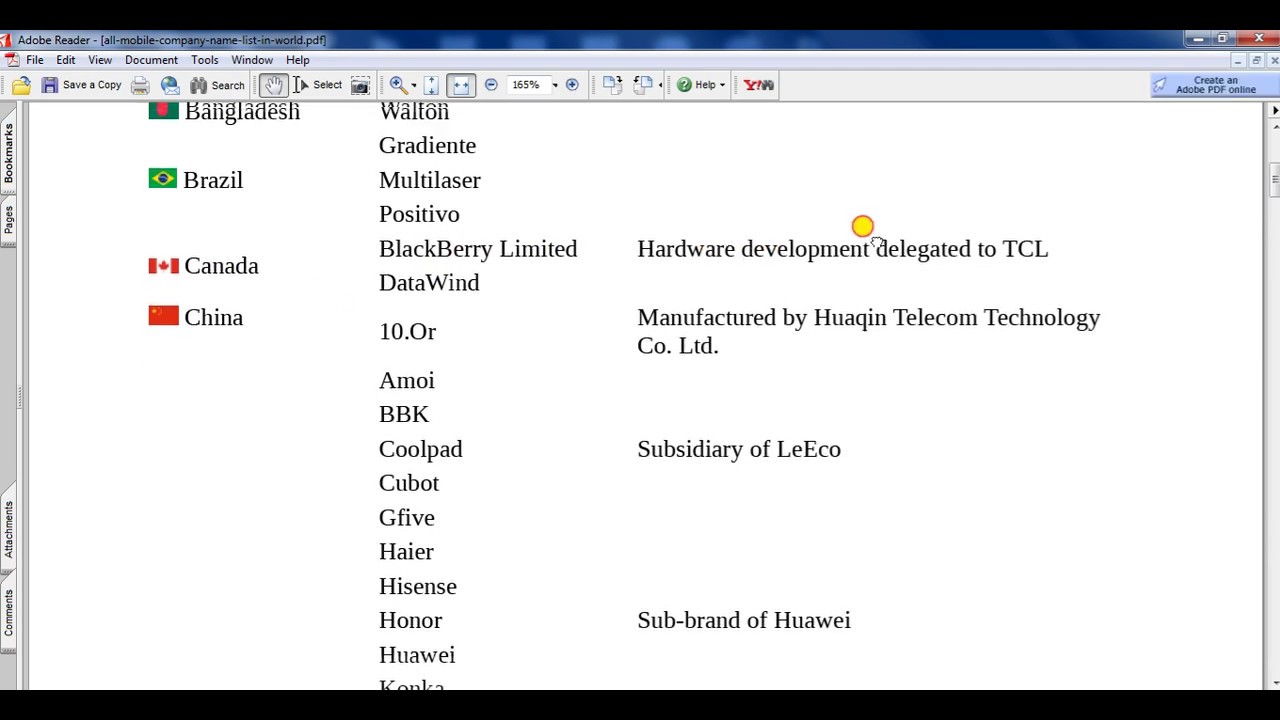Viewport: 1280px width, 720px height.
Task: Click the text "Positivo"
Action: [x=419, y=214]
